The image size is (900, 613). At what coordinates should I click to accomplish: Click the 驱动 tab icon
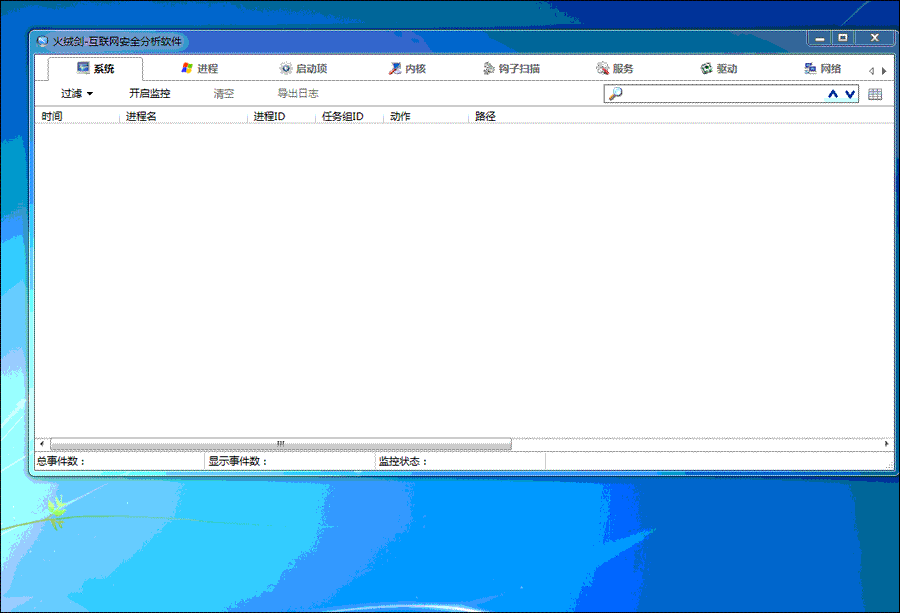tap(706, 68)
